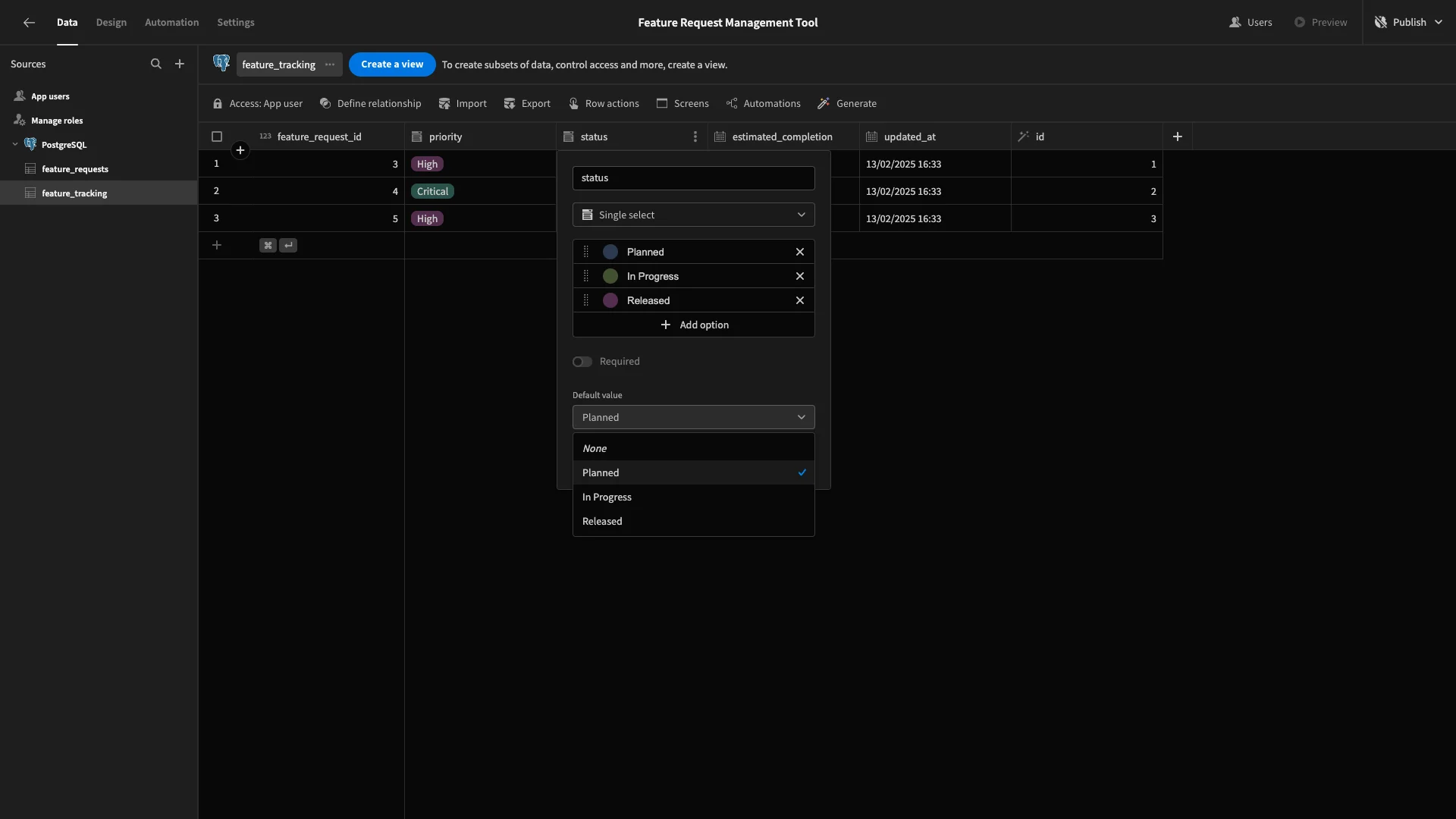The width and height of the screenshot is (1456, 819).
Task: Click the add row plus icon
Action: [217, 245]
